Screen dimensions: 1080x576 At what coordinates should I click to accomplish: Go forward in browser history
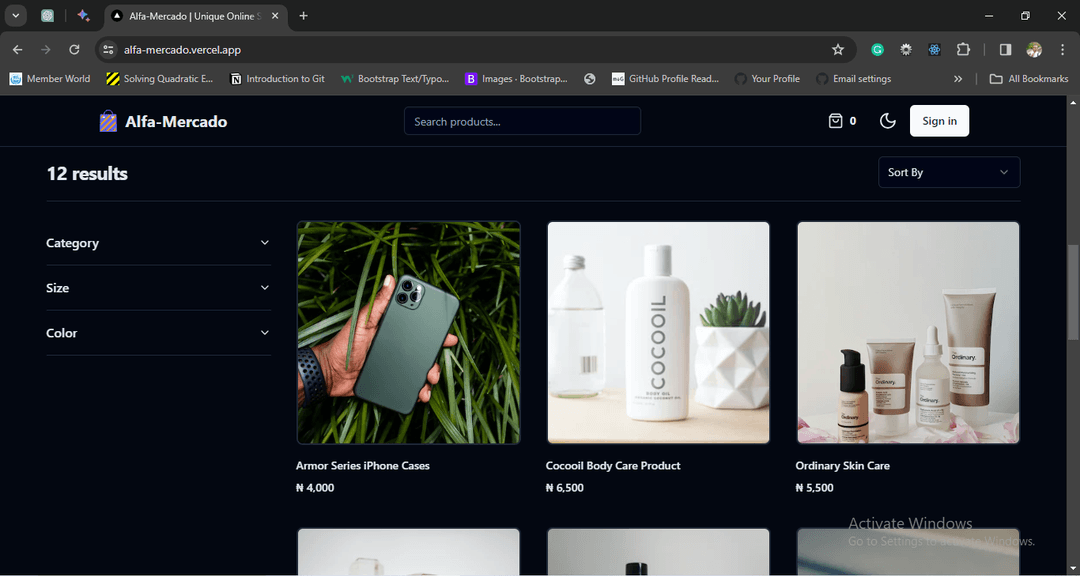click(46, 50)
